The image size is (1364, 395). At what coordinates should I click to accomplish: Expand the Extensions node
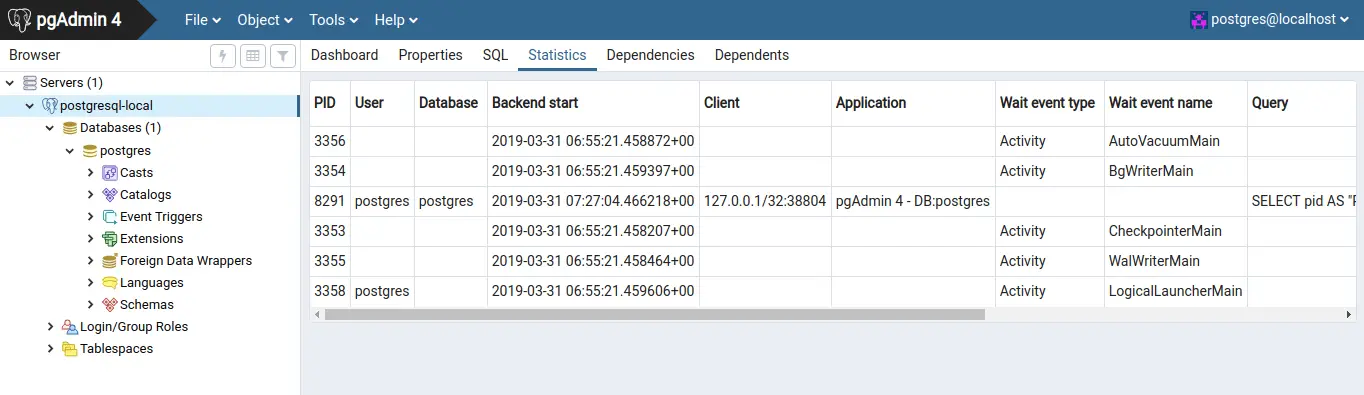pyautogui.click(x=90, y=239)
